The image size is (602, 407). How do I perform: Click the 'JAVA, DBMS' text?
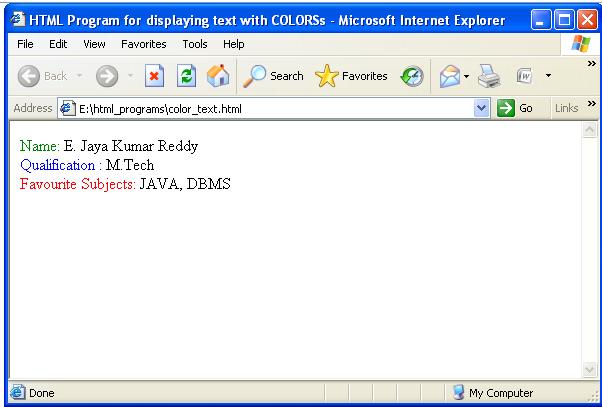[x=185, y=184]
